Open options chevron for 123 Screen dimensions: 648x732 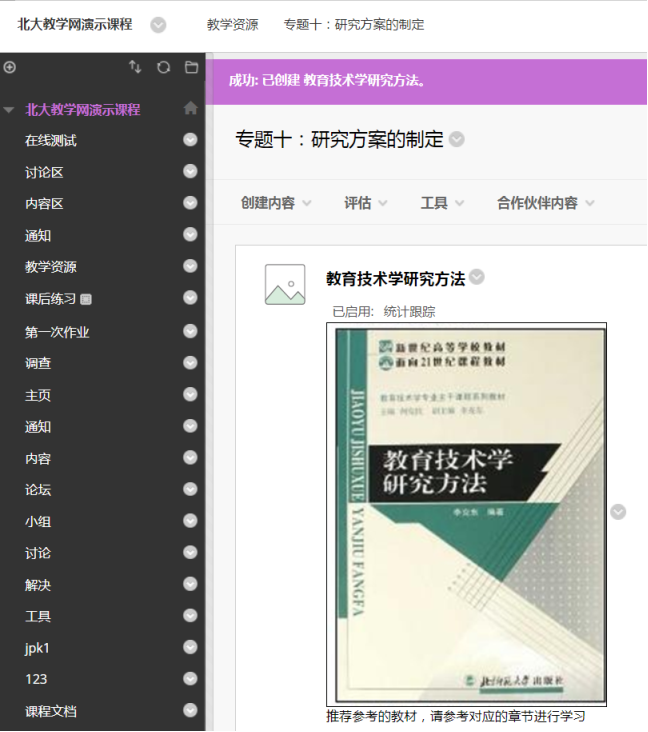click(190, 678)
